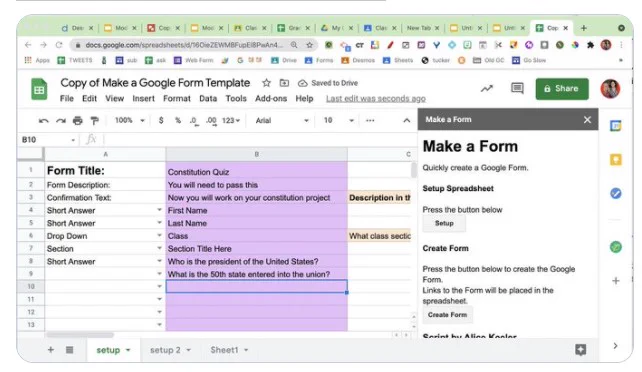Click the document title text

[155, 83]
